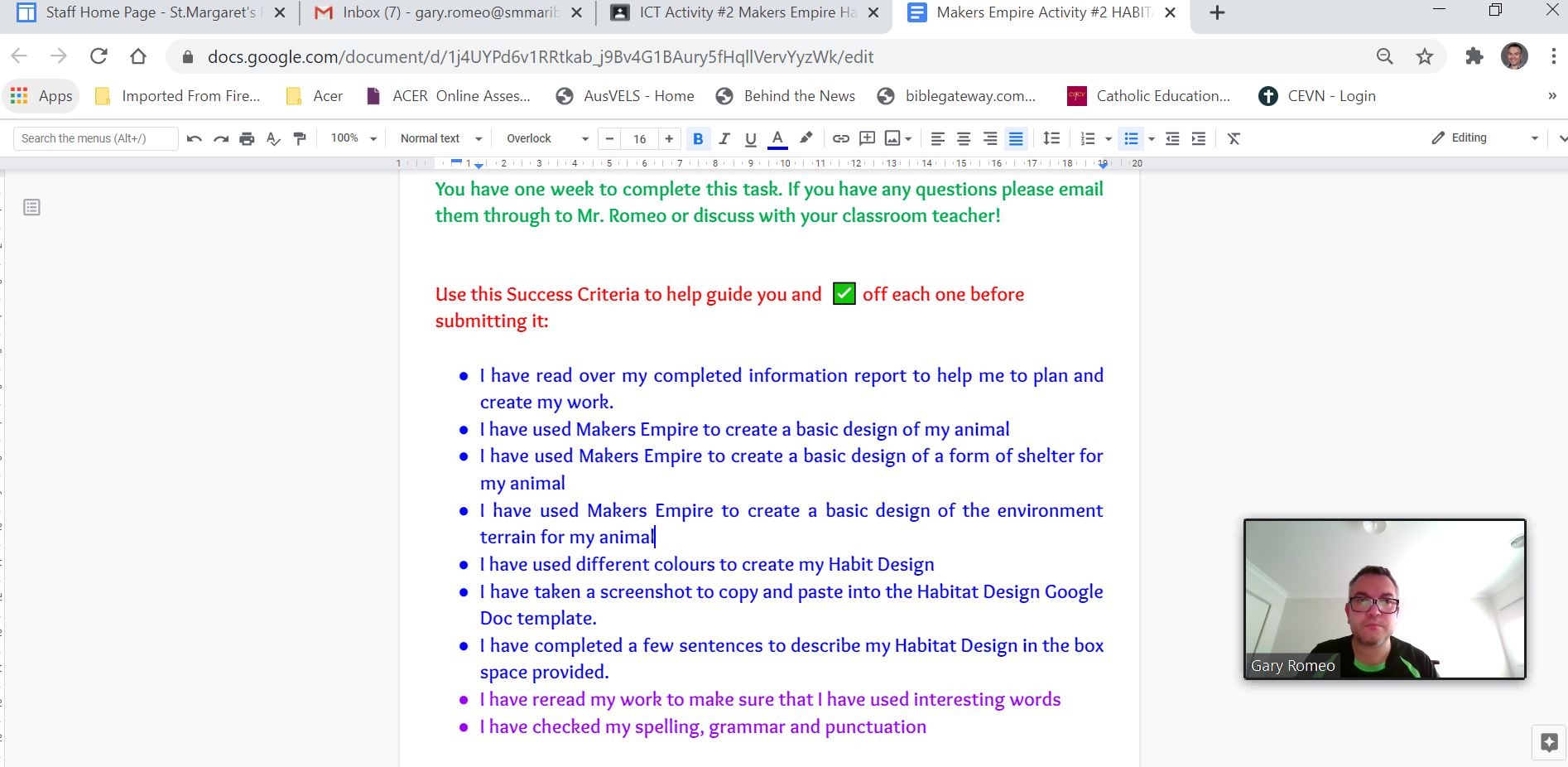Align text right
The height and width of the screenshot is (767, 1568).
point(990,138)
